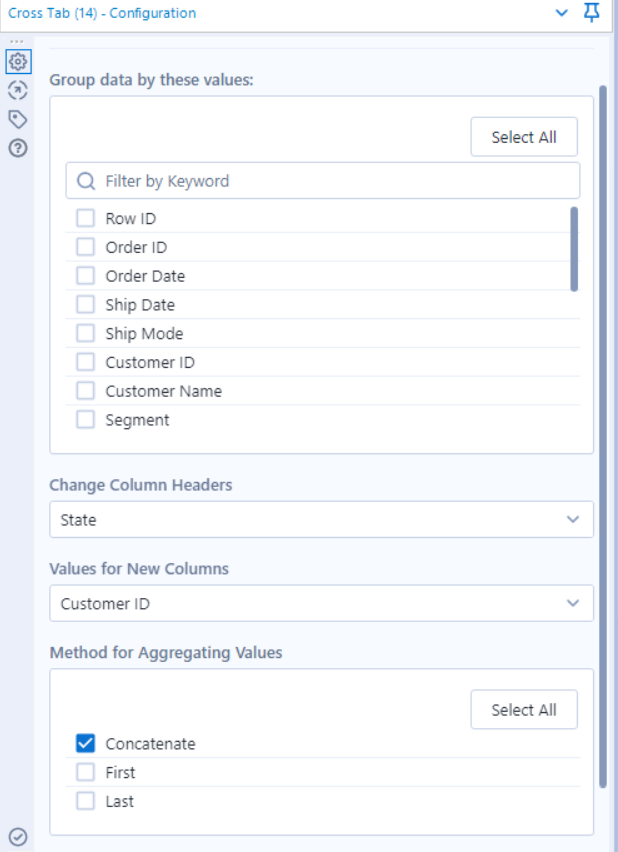Check the Row ID checkbox

85,218
